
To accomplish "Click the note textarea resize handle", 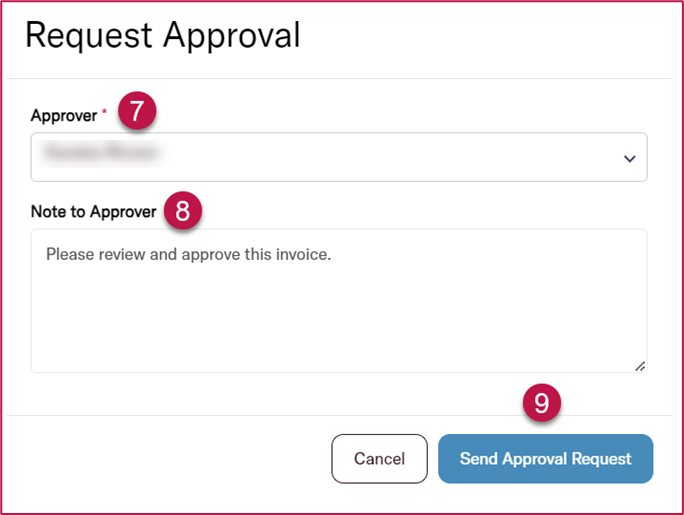I will (640, 366).
